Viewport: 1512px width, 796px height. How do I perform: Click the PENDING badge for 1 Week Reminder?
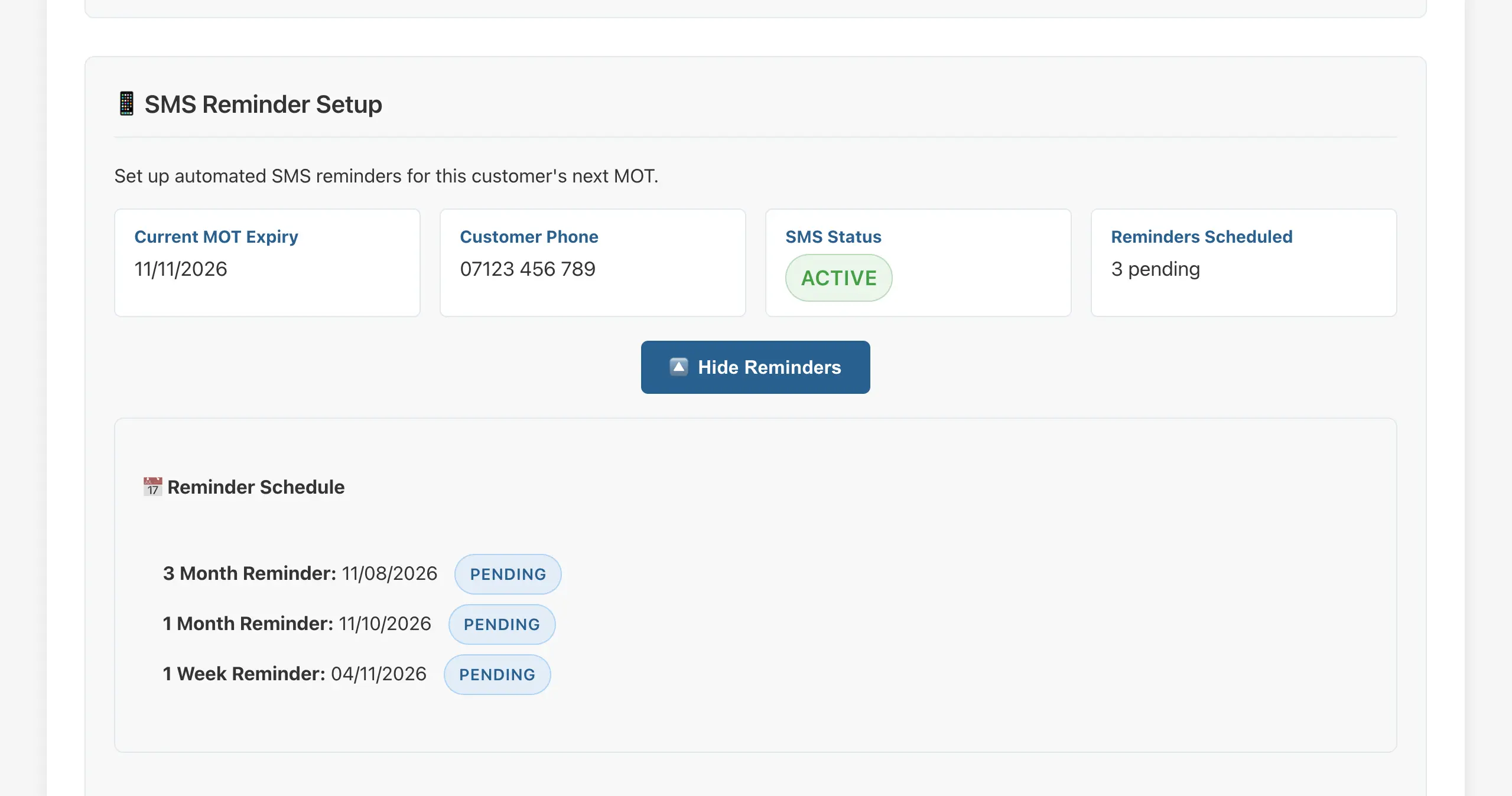[x=497, y=674]
